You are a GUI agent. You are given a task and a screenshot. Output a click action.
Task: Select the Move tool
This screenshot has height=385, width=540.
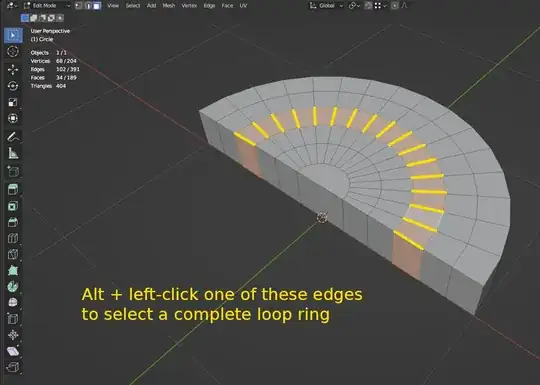coord(13,70)
